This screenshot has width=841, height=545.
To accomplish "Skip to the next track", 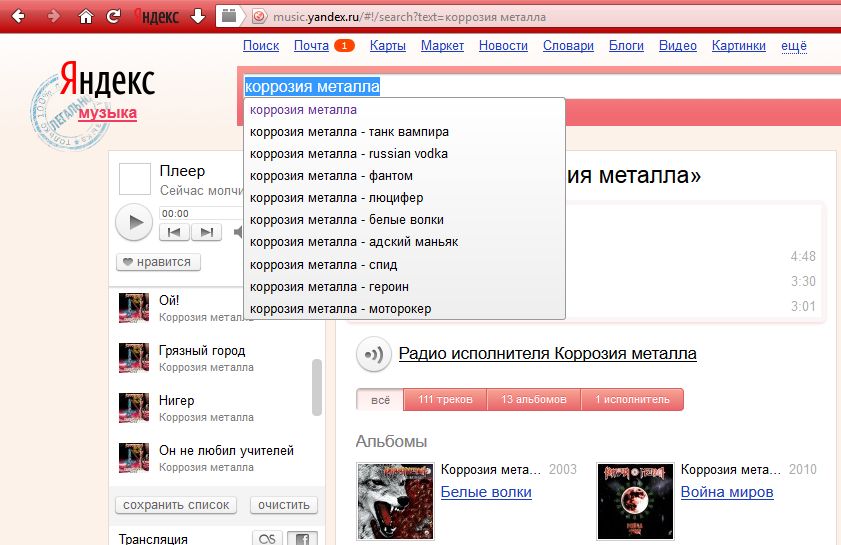I will pyautogui.click(x=206, y=232).
